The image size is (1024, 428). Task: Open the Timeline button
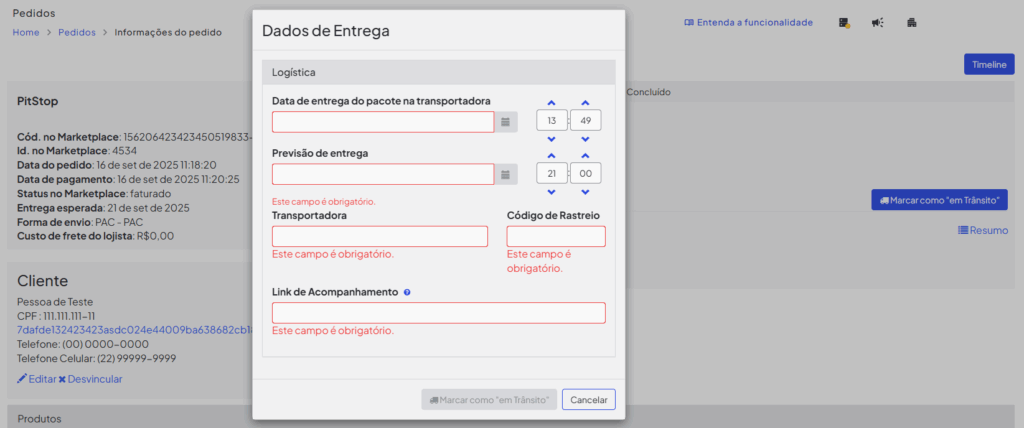(988, 64)
